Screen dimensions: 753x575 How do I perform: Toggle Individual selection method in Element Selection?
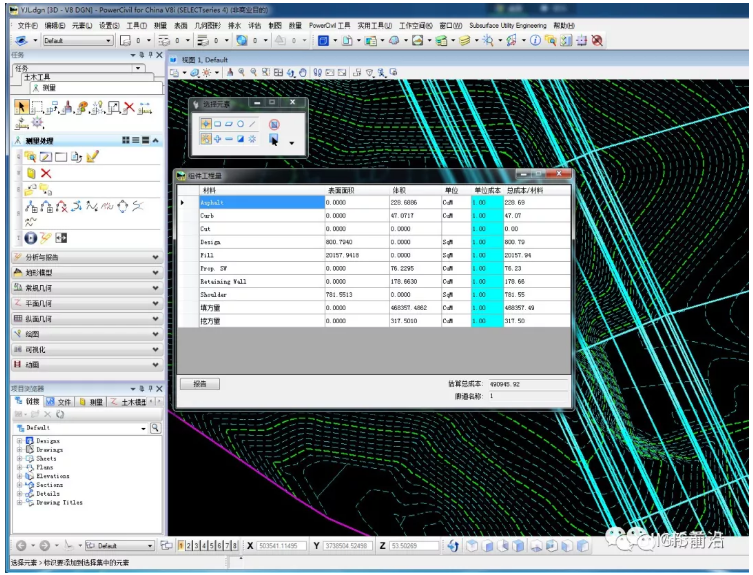coord(206,124)
